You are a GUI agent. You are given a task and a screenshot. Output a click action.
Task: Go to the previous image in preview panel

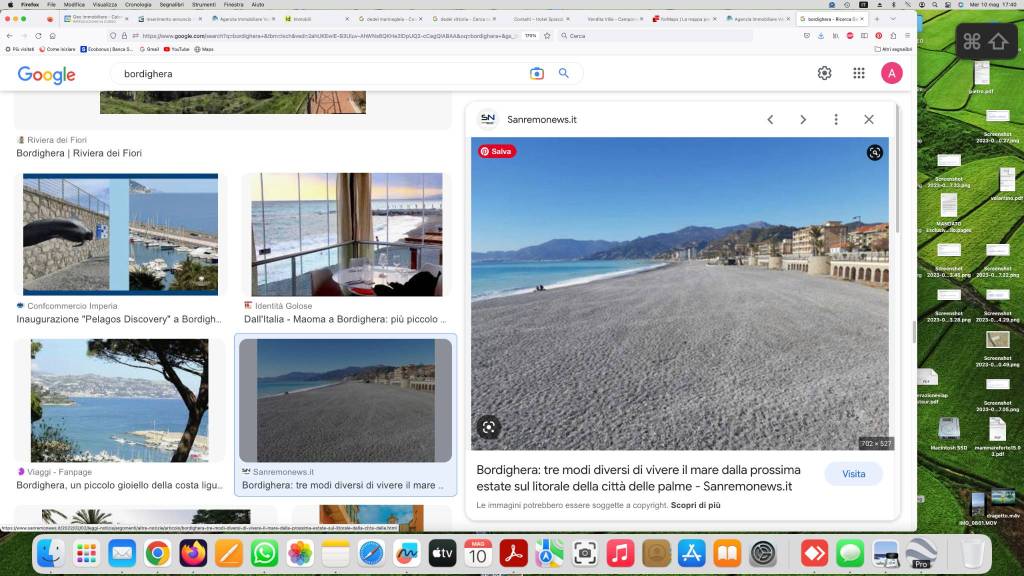pyautogui.click(x=770, y=119)
